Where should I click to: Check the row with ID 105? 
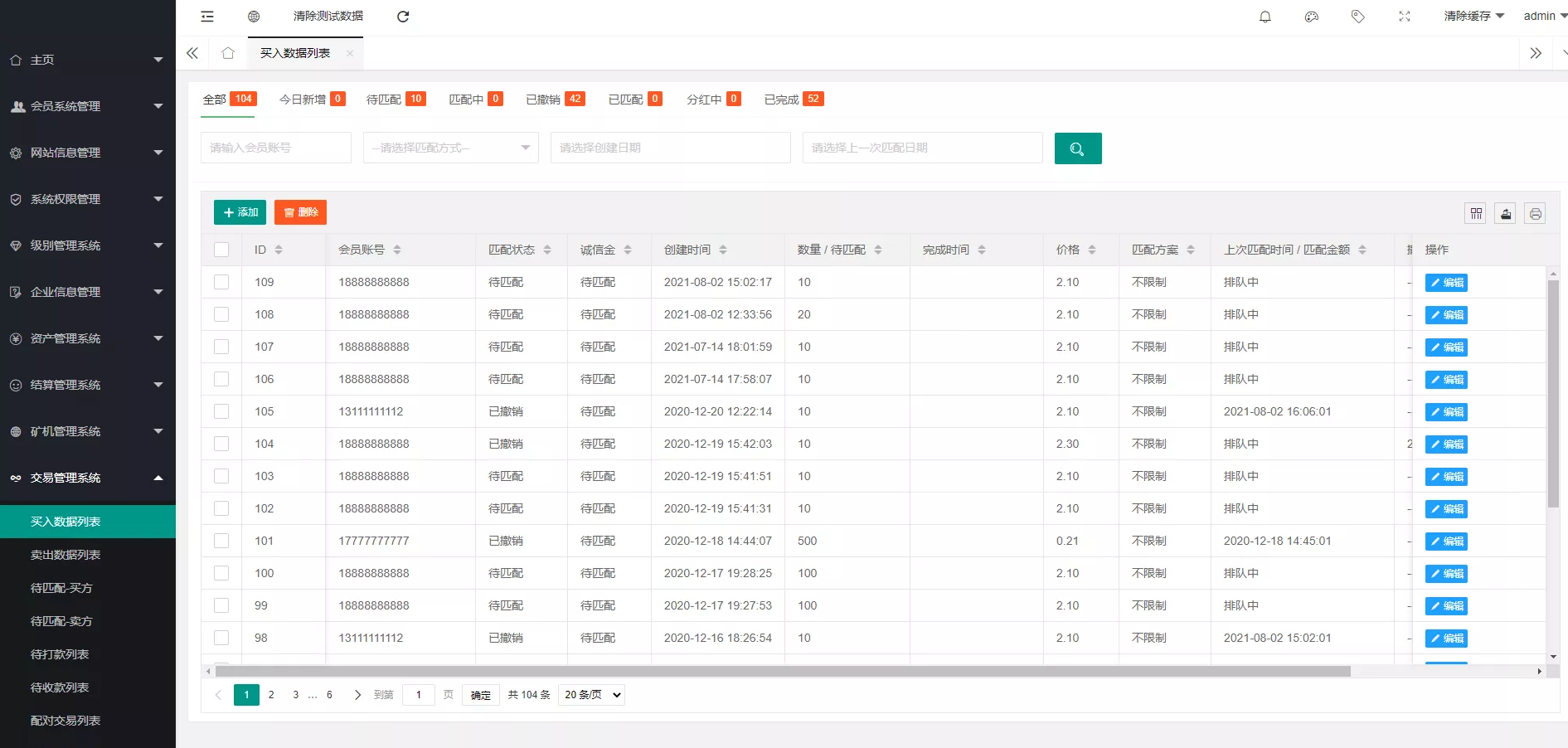pyautogui.click(x=221, y=411)
